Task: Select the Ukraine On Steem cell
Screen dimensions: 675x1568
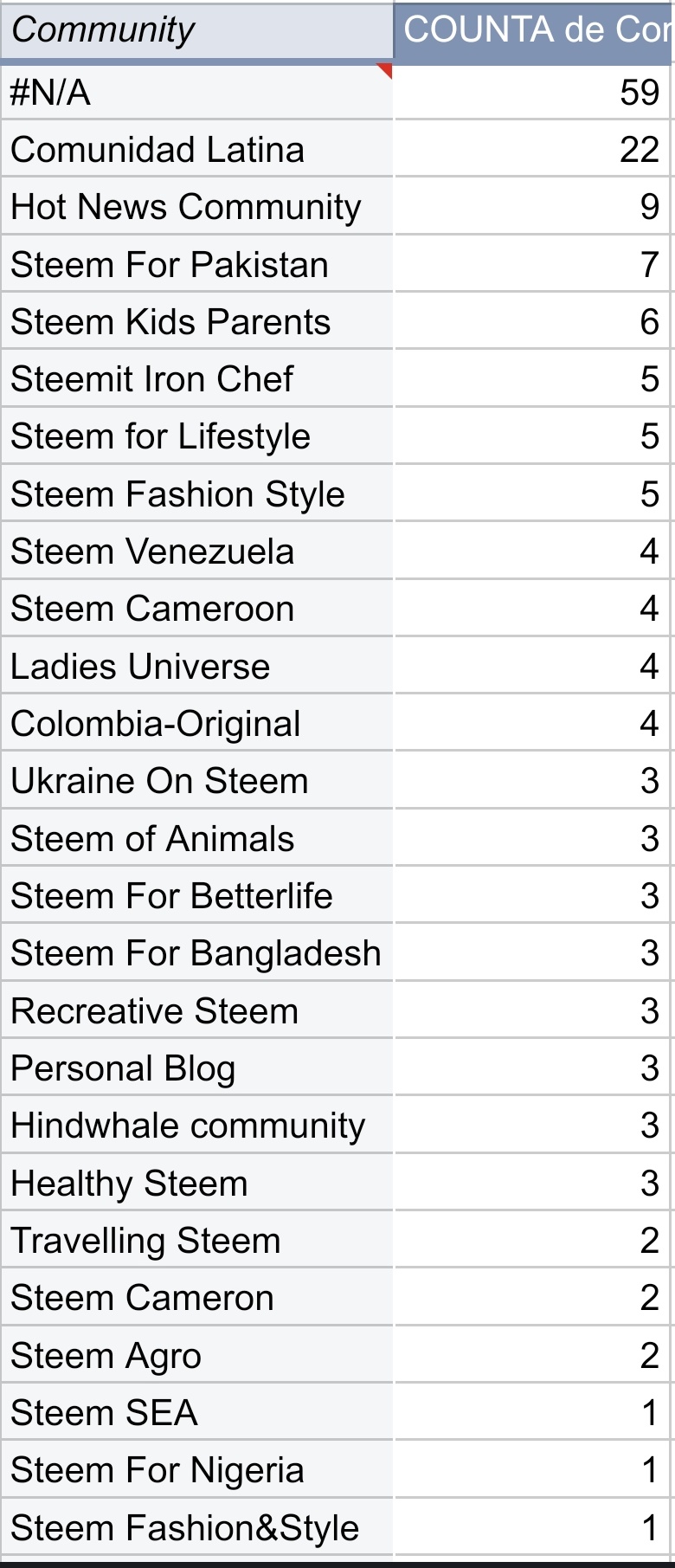Action: pyautogui.click(x=196, y=781)
